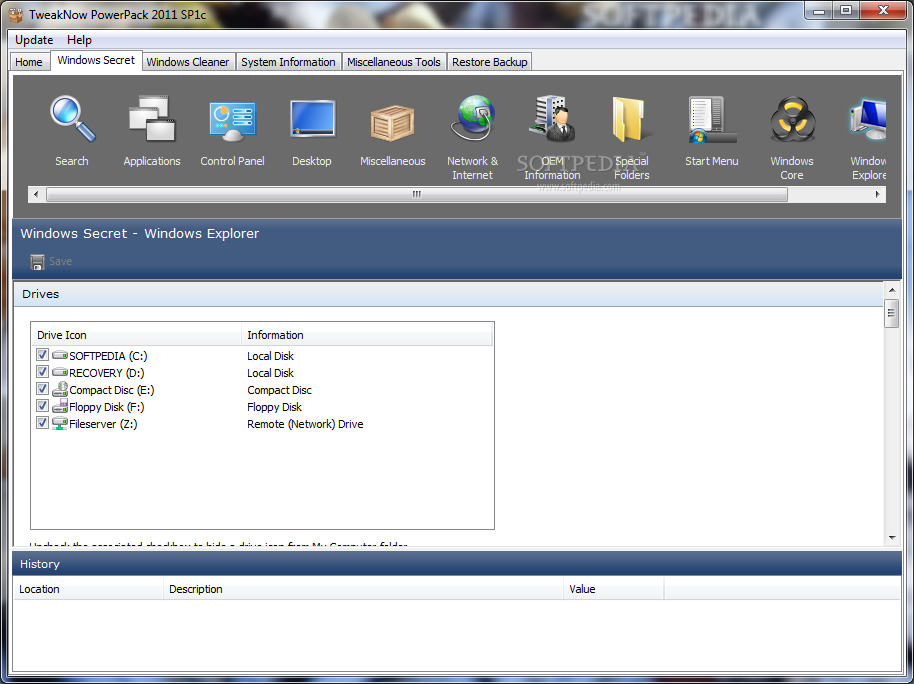Select the Windows Core biohazard icon

pyautogui.click(x=792, y=120)
